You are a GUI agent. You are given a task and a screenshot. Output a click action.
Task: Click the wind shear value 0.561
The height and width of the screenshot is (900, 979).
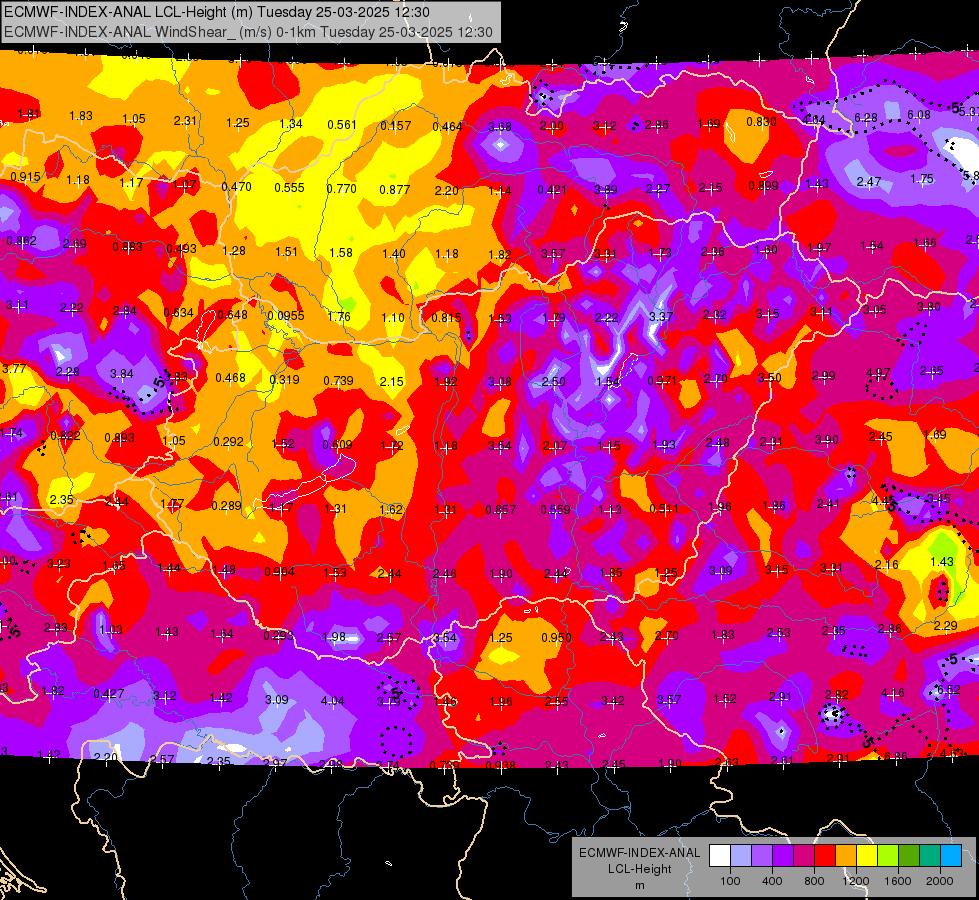[x=342, y=125]
